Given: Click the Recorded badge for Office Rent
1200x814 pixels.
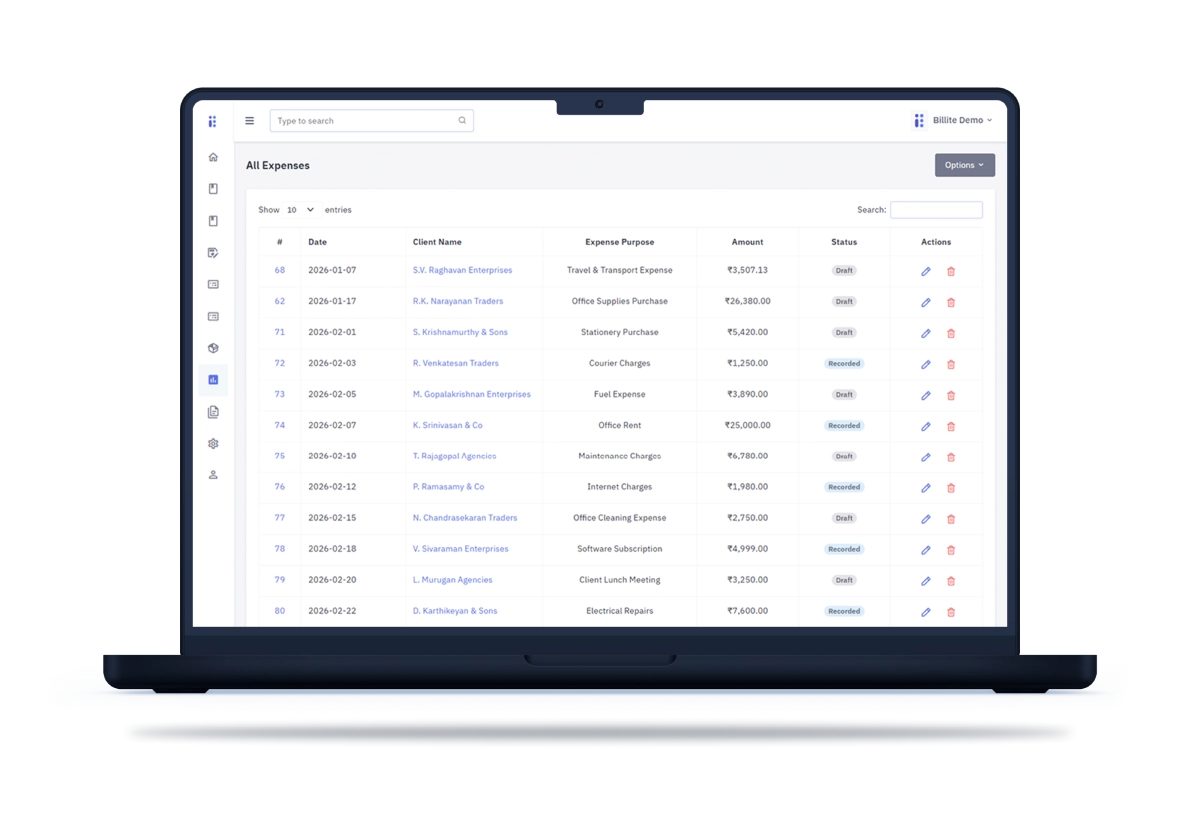Looking at the screenshot, I should pyautogui.click(x=844, y=426).
